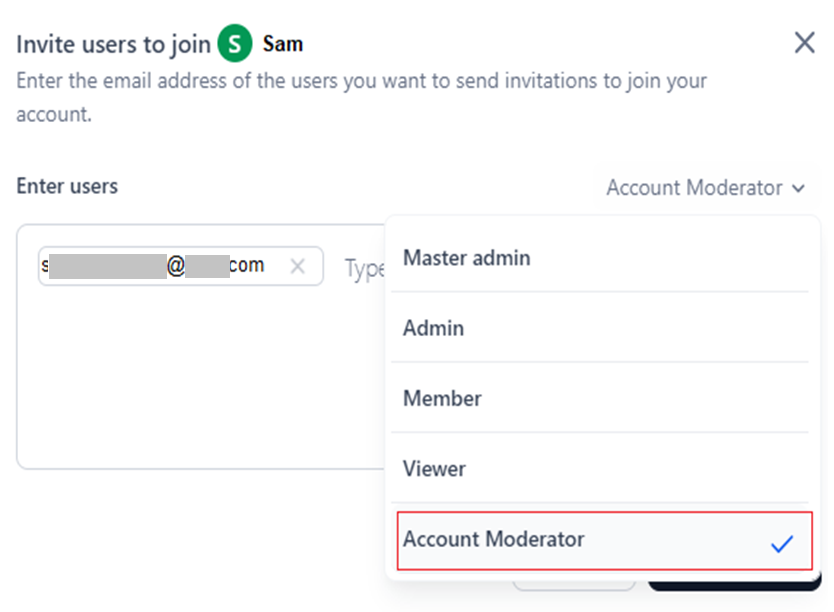This screenshot has height=612, width=834.
Task: Pick the Member role from the list
Action: coord(442,398)
